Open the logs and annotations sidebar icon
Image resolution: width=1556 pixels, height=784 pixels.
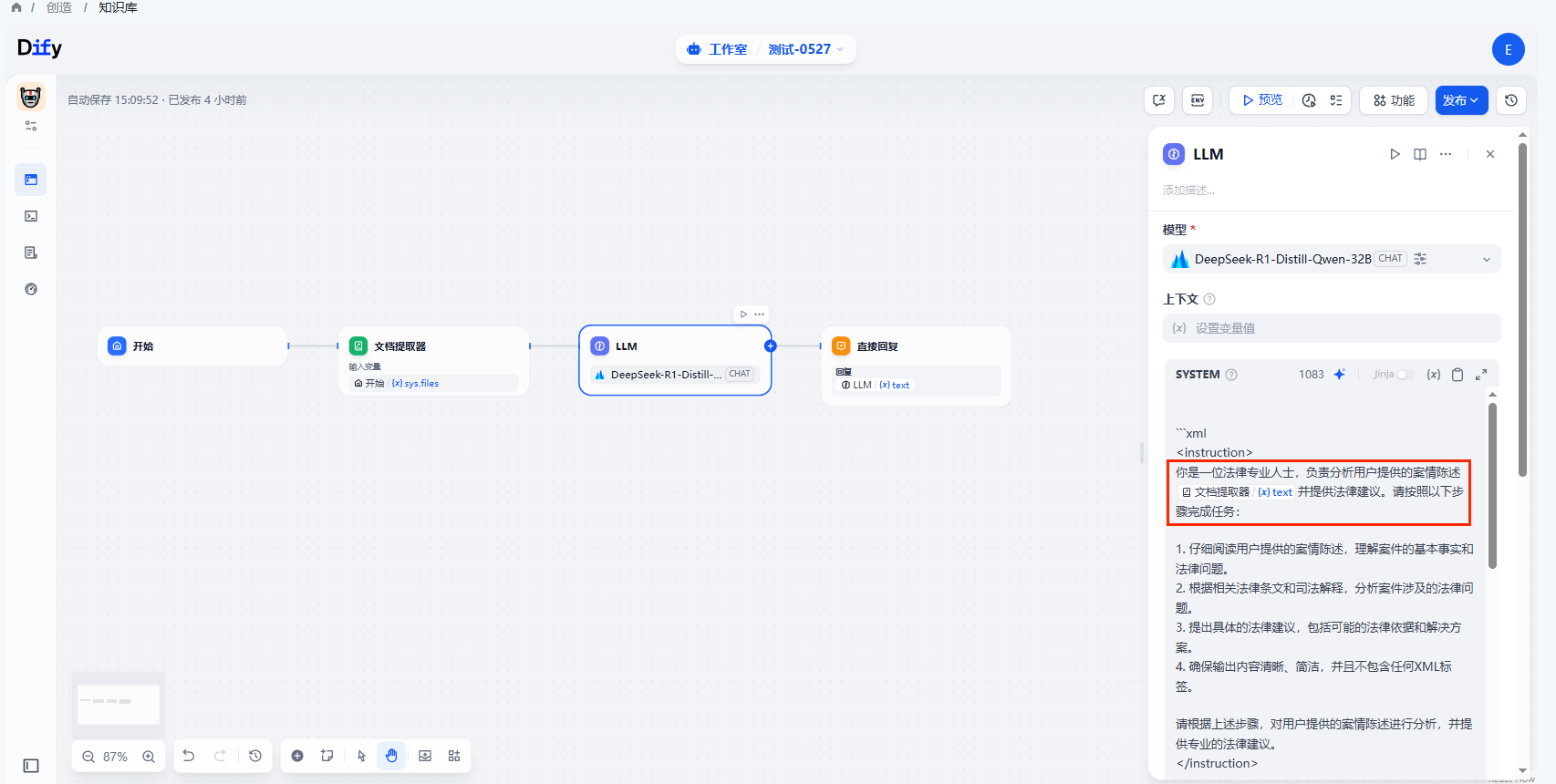31,253
